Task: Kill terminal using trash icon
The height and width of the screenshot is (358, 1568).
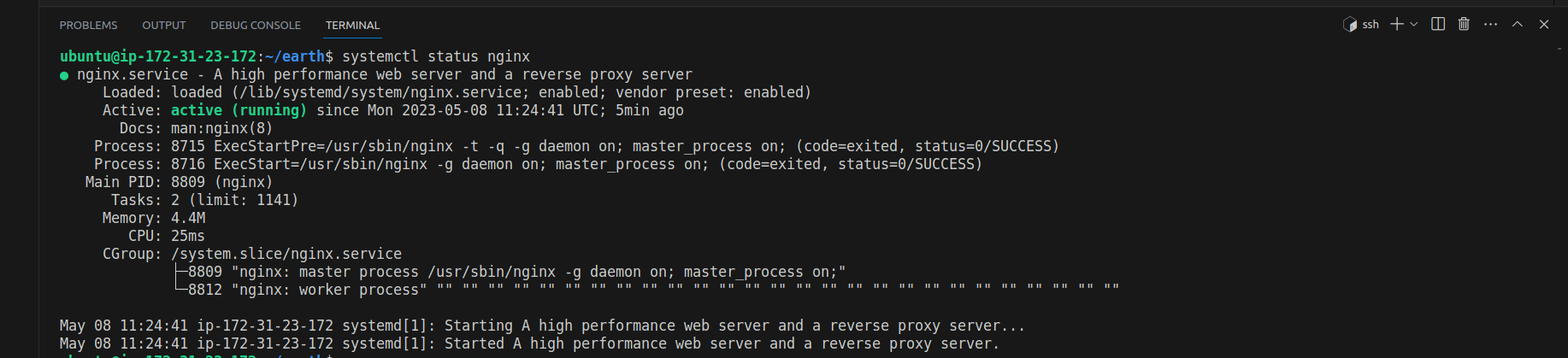Action: tap(1464, 25)
